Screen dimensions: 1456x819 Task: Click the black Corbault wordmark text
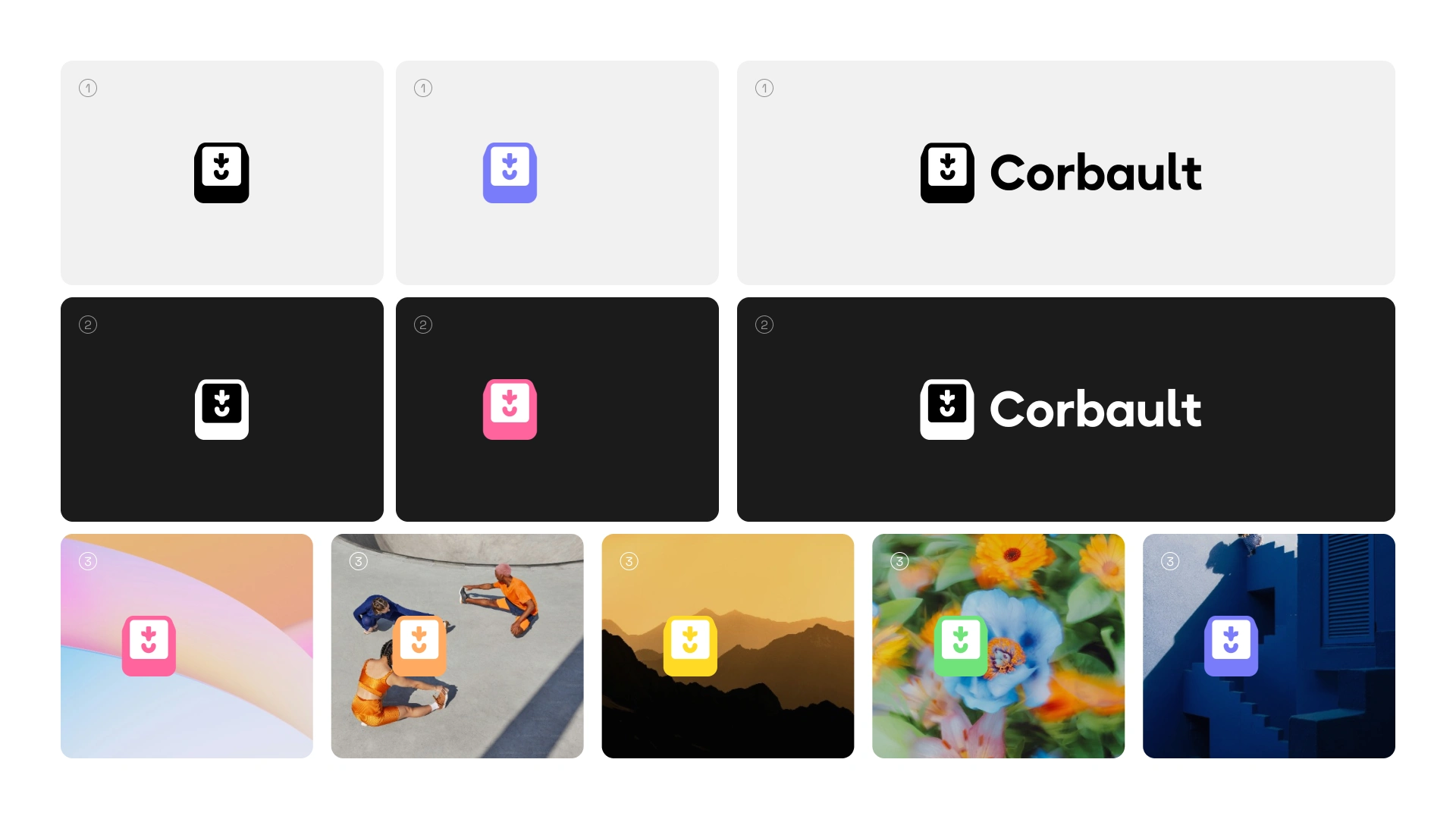pos(1096,173)
